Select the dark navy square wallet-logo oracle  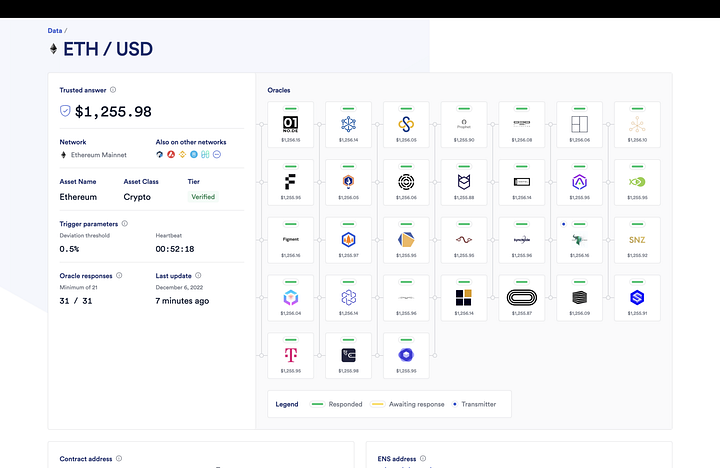pyautogui.click(x=349, y=356)
